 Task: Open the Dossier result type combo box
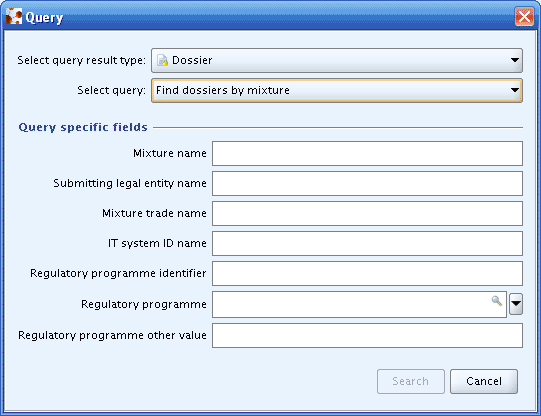[337, 60]
